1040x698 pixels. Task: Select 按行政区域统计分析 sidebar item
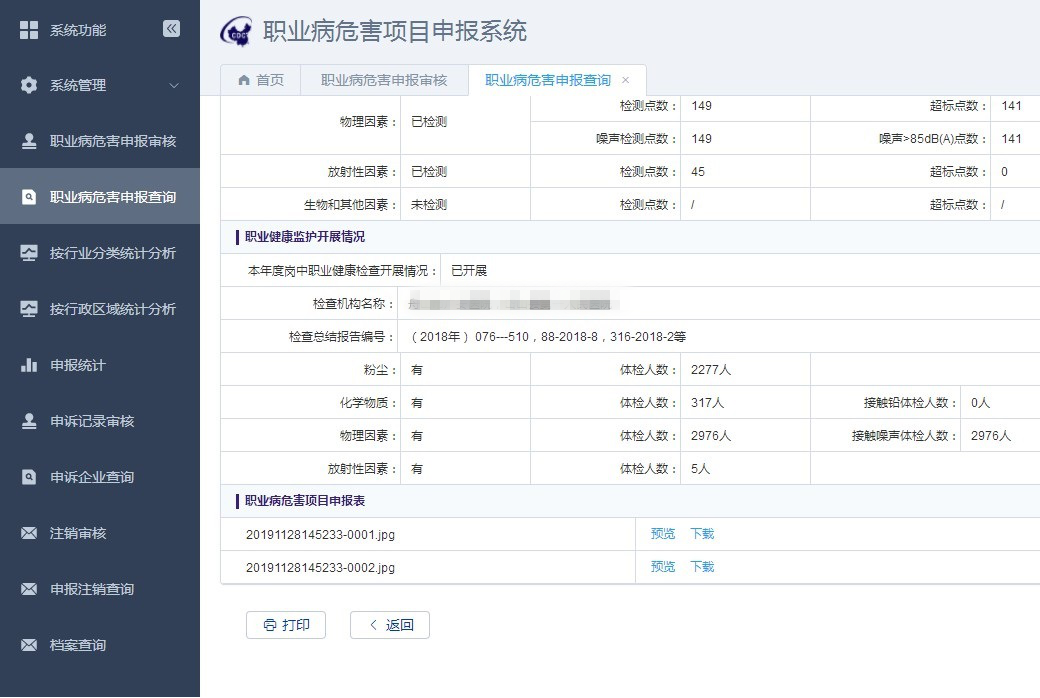tap(99, 309)
